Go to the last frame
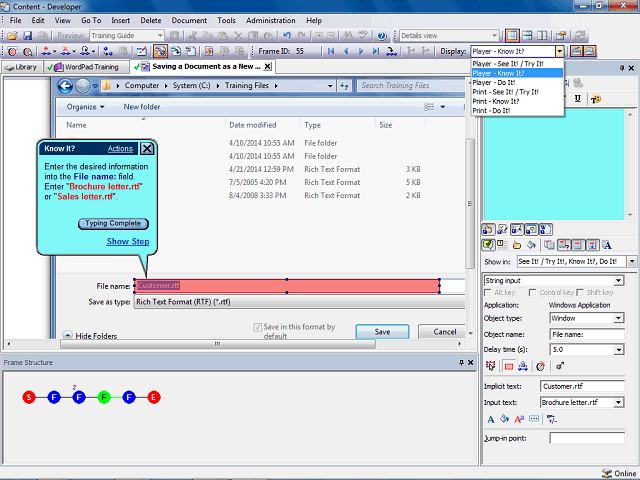The image size is (640, 480). [376, 51]
